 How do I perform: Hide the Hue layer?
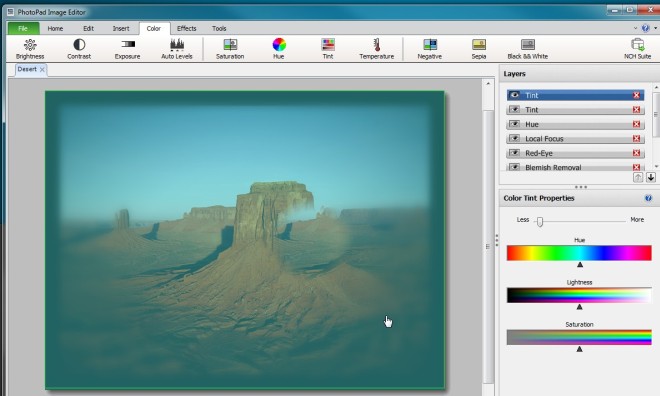click(514, 124)
